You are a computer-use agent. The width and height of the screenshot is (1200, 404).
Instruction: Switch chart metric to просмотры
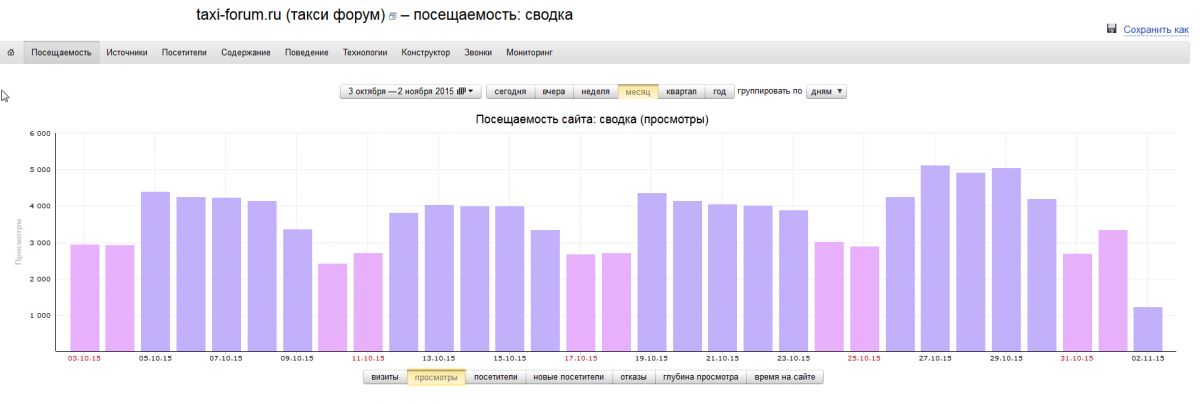click(x=436, y=377)
